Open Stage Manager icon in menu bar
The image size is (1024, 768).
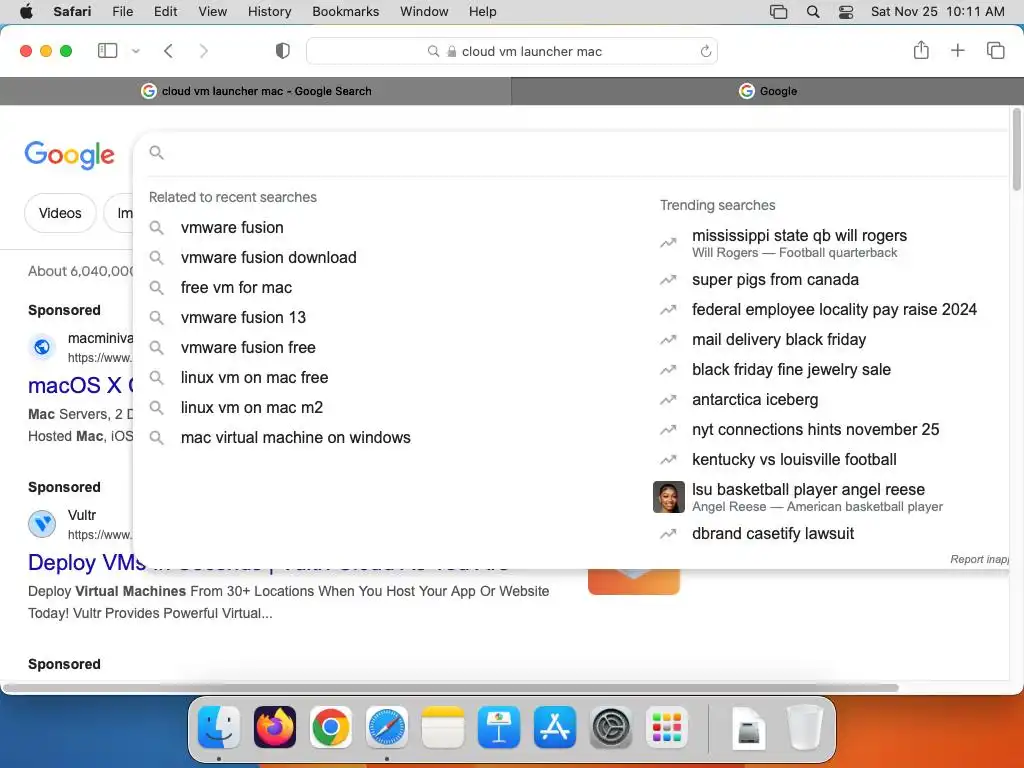(778, 11)
